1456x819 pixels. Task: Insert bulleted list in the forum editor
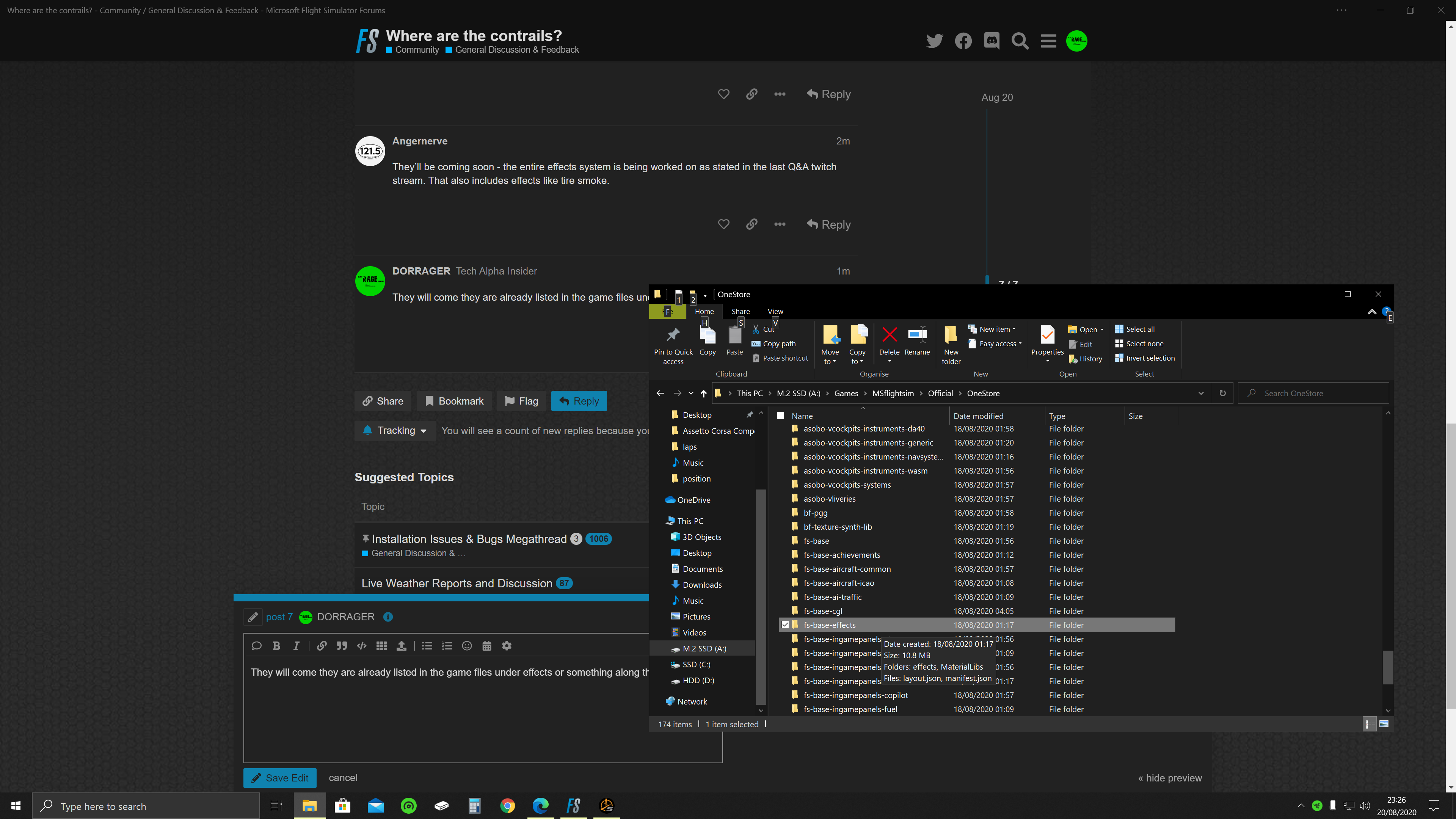click(427, 645)
